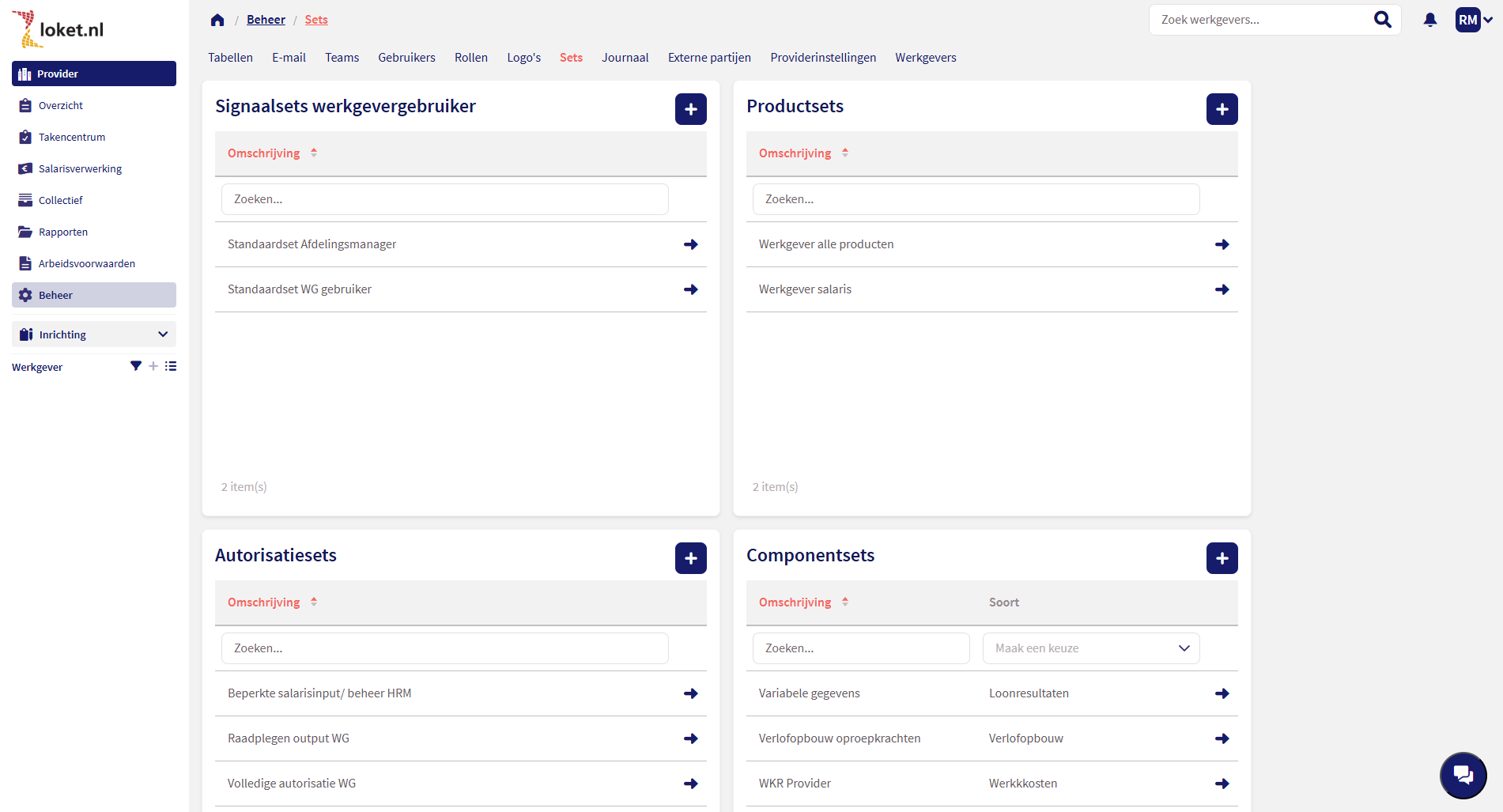Click the Zoek werkgevers search field
The width and height of the screenshot is (1503, 812).
1261,20
